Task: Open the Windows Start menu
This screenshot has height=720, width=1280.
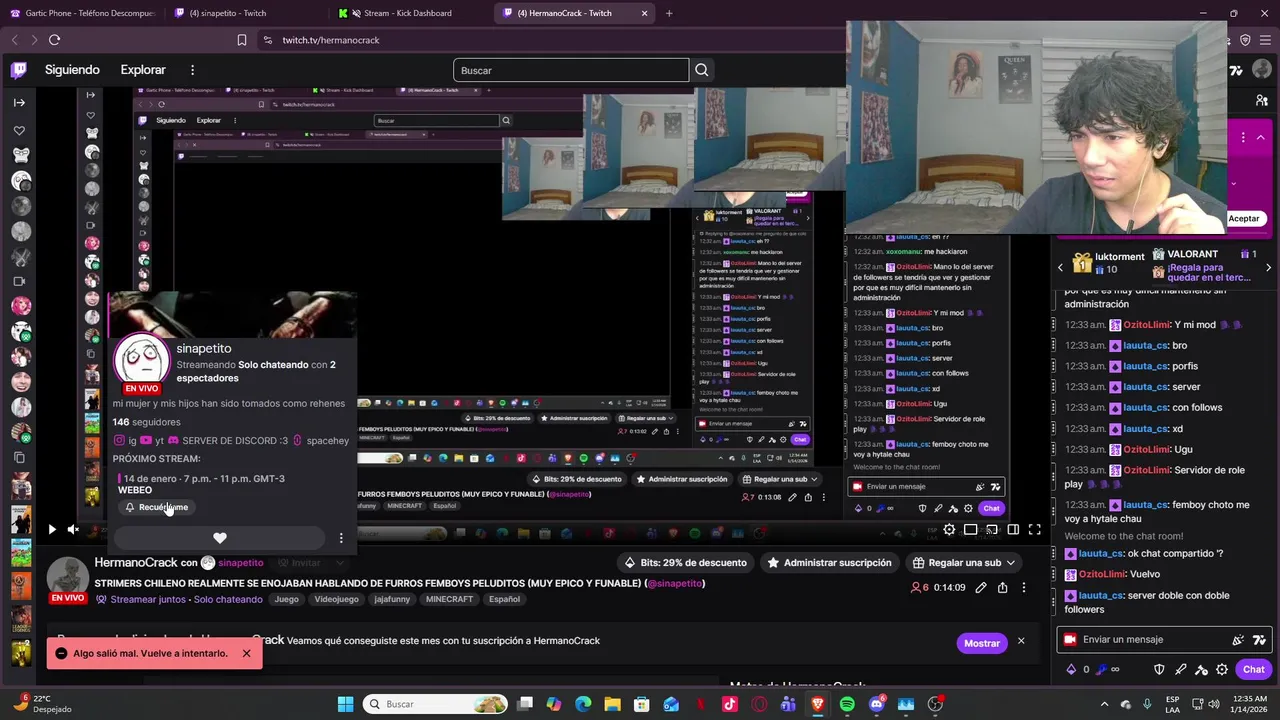Action: point(345,704)
